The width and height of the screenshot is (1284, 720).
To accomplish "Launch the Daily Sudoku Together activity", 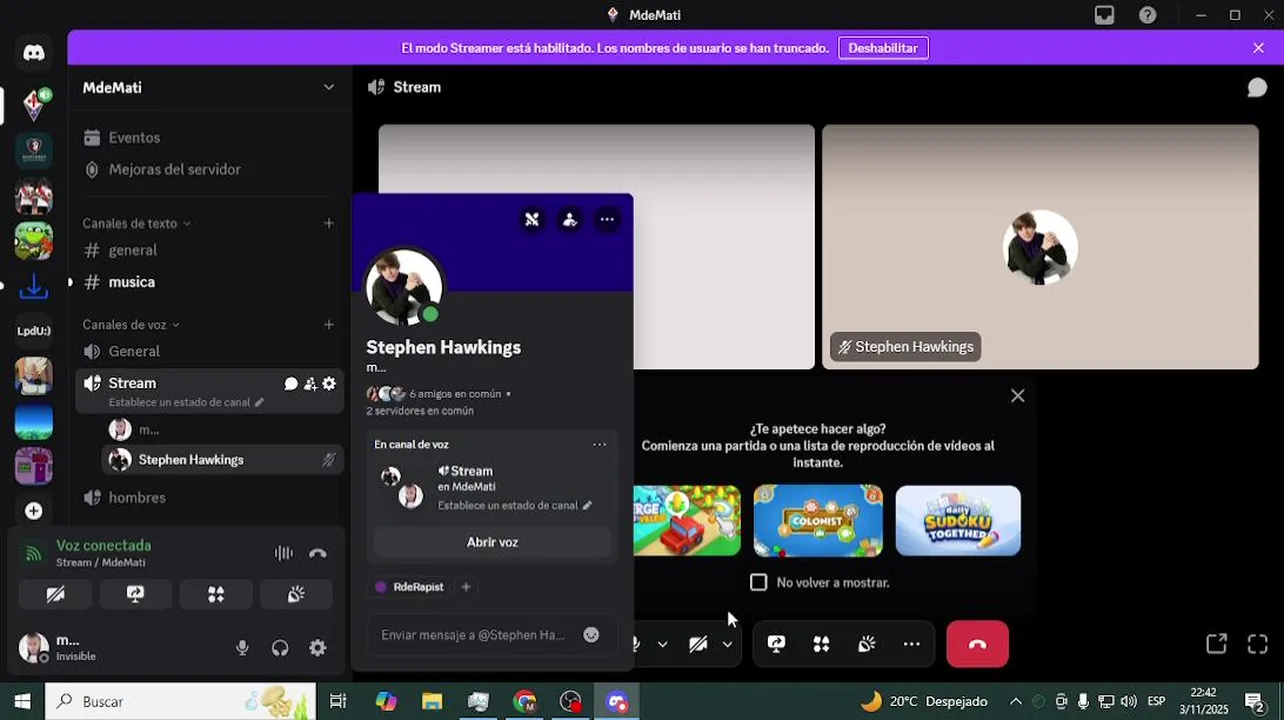I will pyautogui.click(x=958, y=520).
